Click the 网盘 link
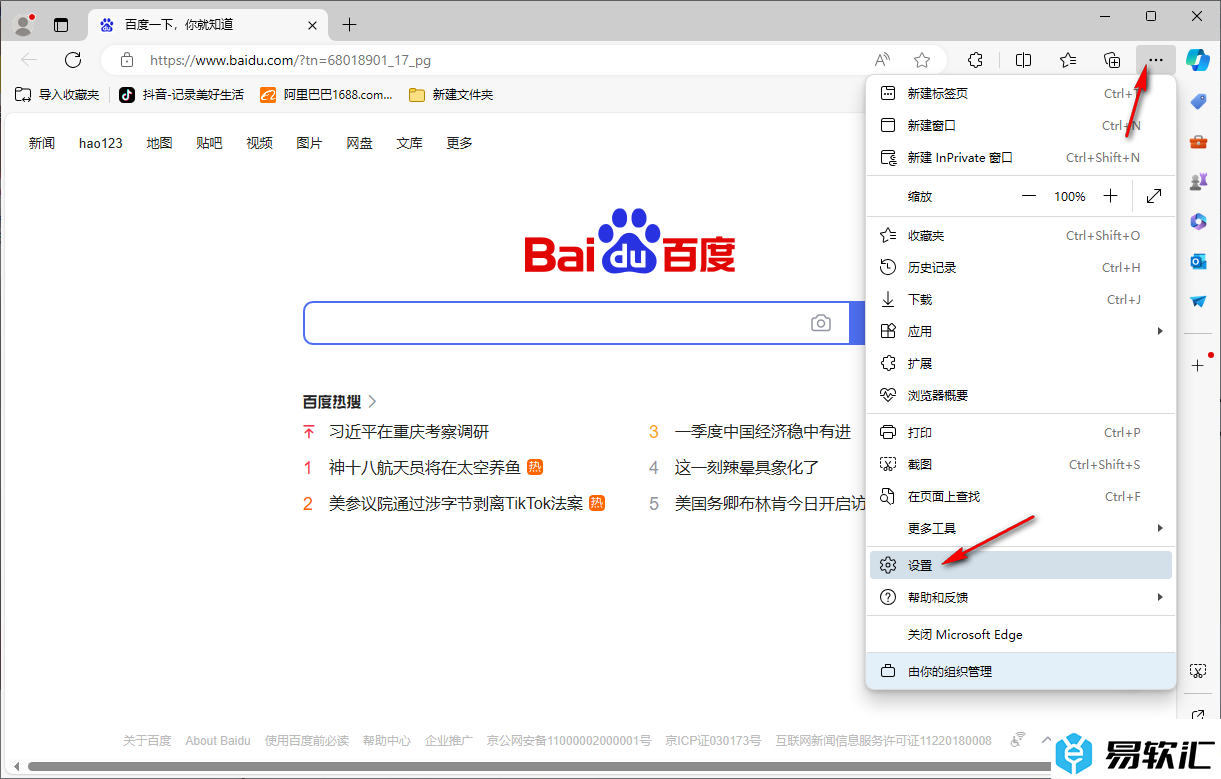Screen dimensions: 1221x779 pyautogui.click(x=359, y=143)
